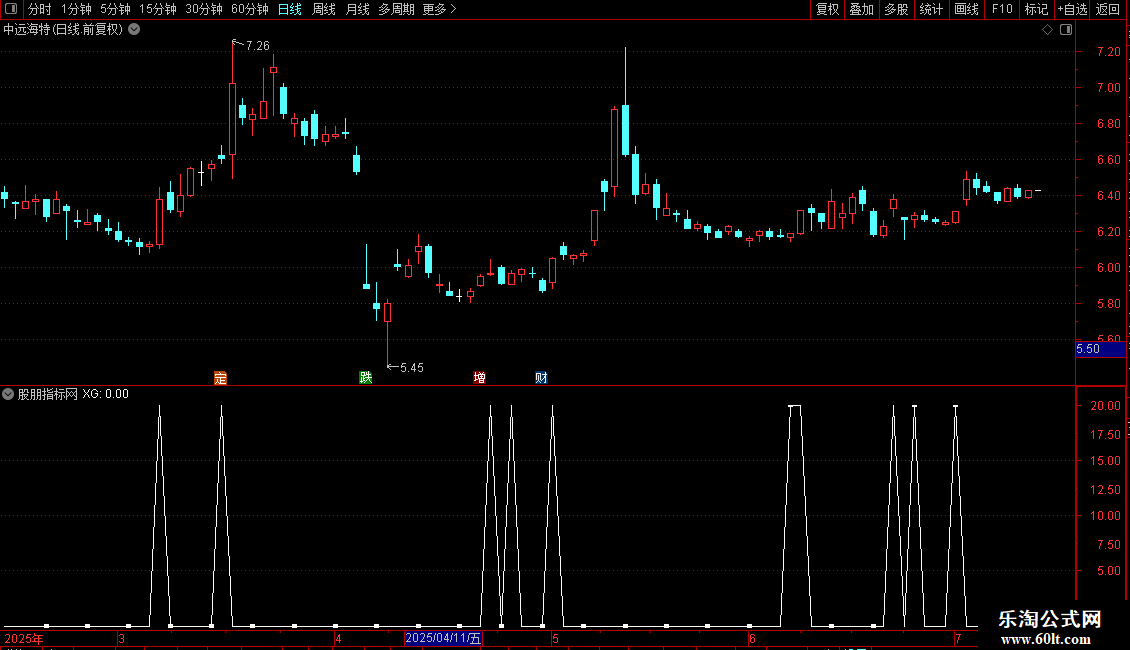Click month 3 marker on time axis

click(x=121, y=638)
